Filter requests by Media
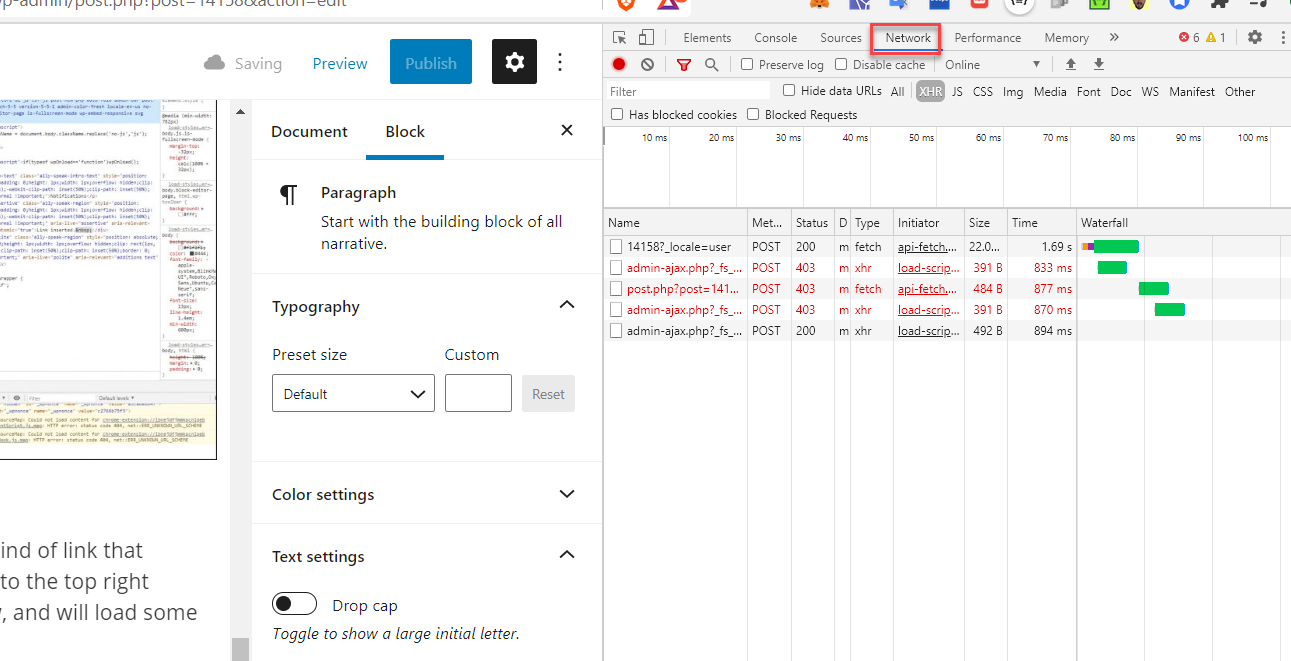 pyautogui.click(x=1050, y=91)
